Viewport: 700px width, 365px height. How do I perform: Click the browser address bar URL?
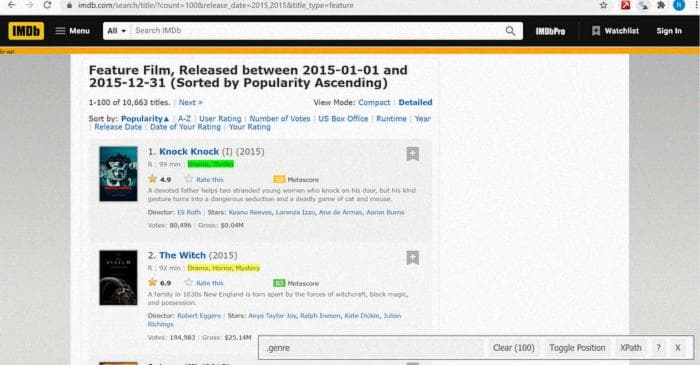tap(216, 5)
